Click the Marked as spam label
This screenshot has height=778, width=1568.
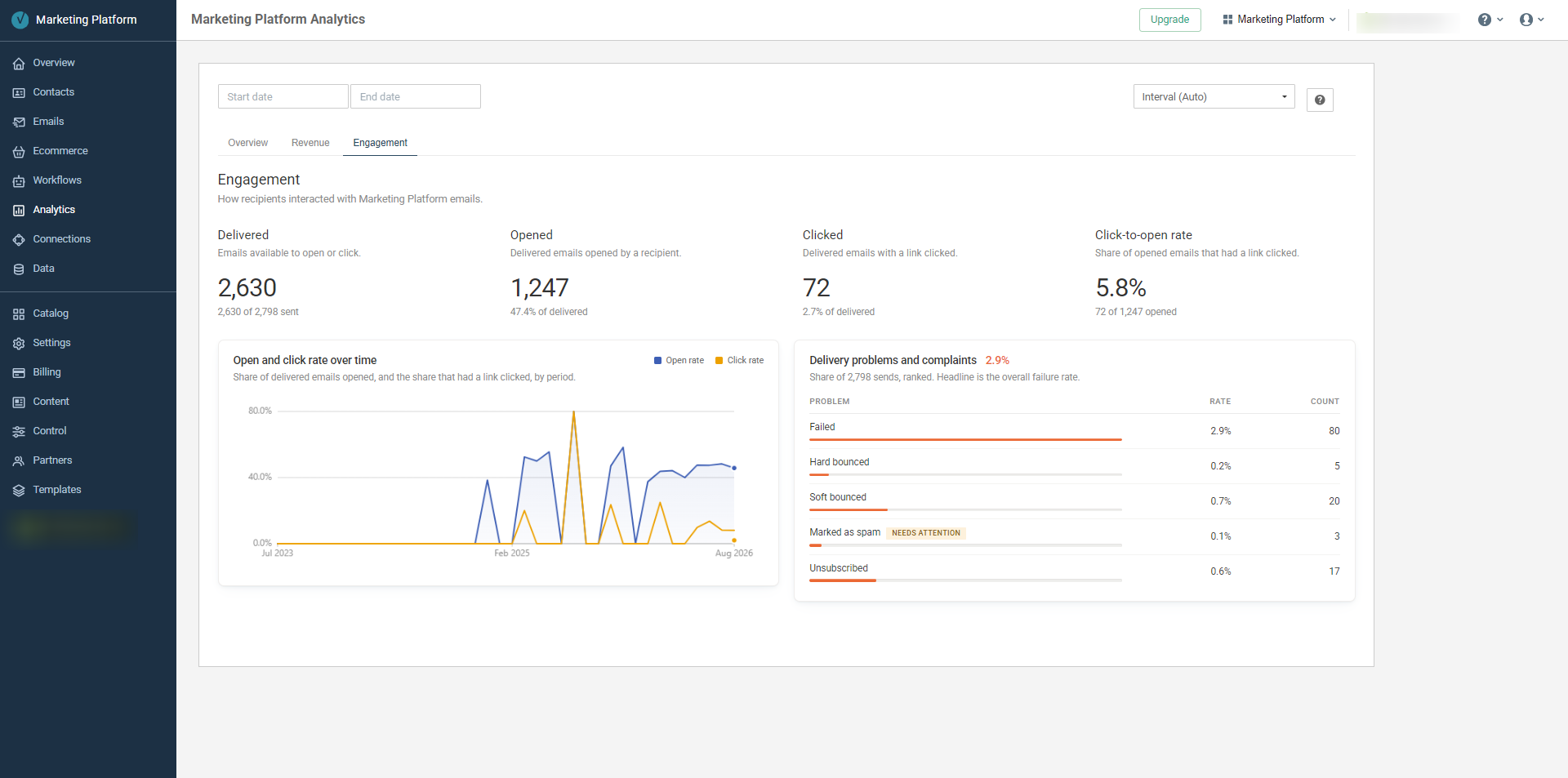tap(844, 532)
